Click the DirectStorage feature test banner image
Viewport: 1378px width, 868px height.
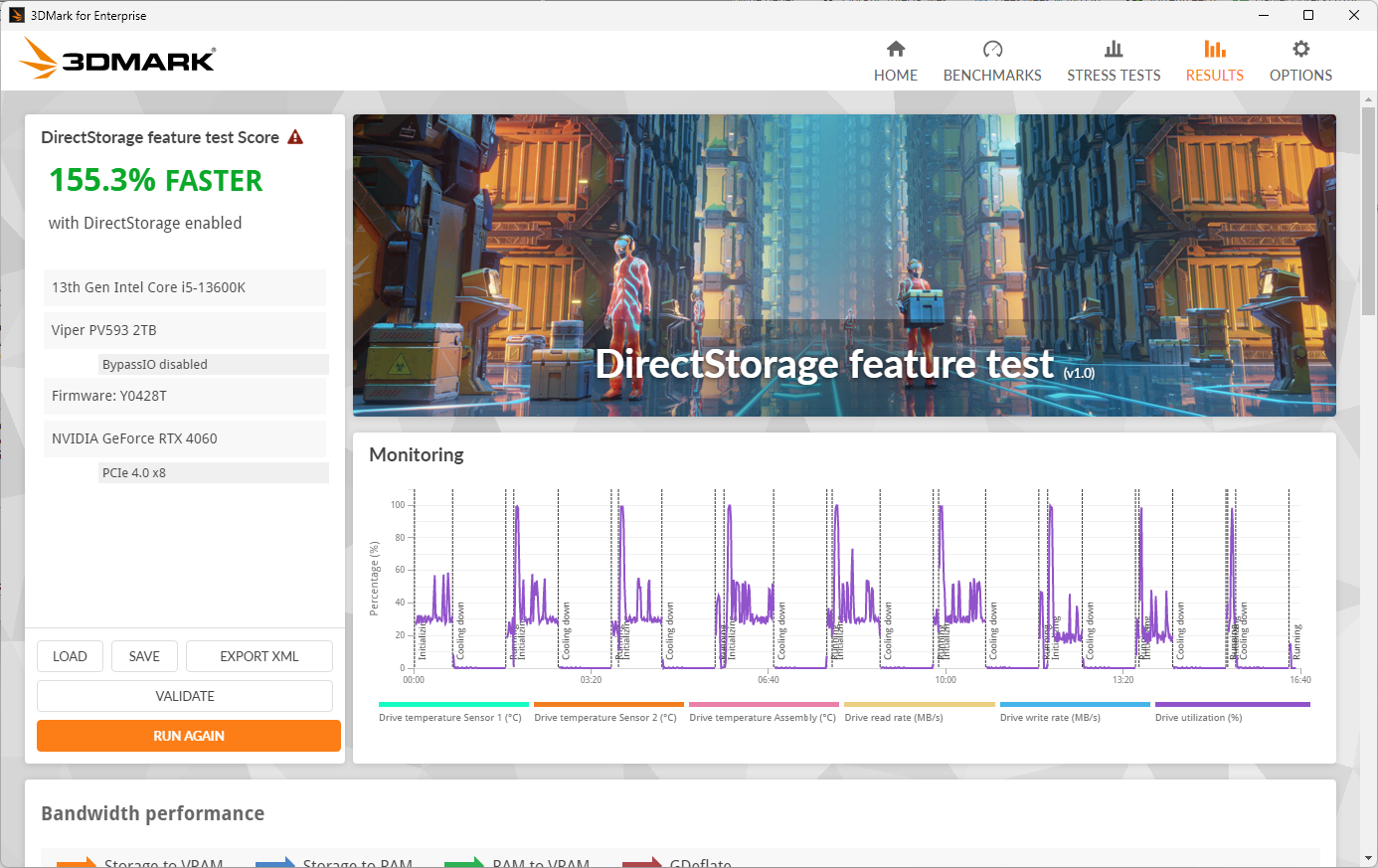843,264
